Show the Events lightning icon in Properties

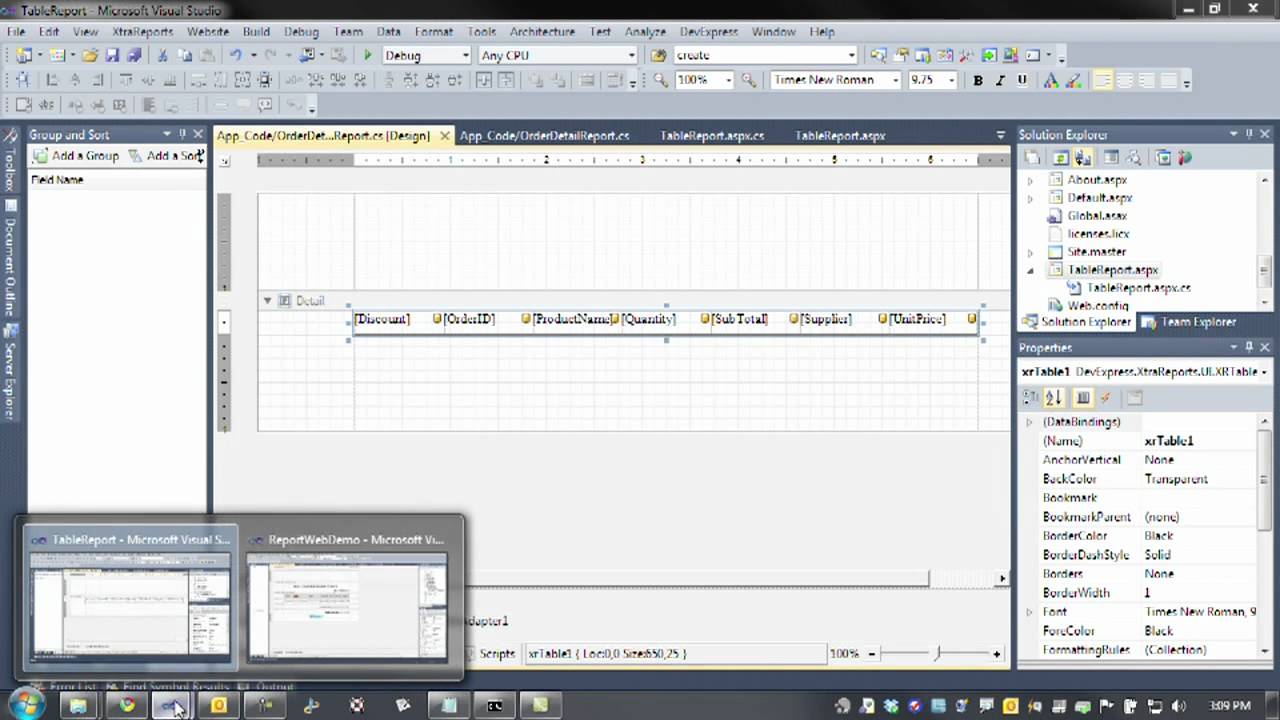(1105, 398)
